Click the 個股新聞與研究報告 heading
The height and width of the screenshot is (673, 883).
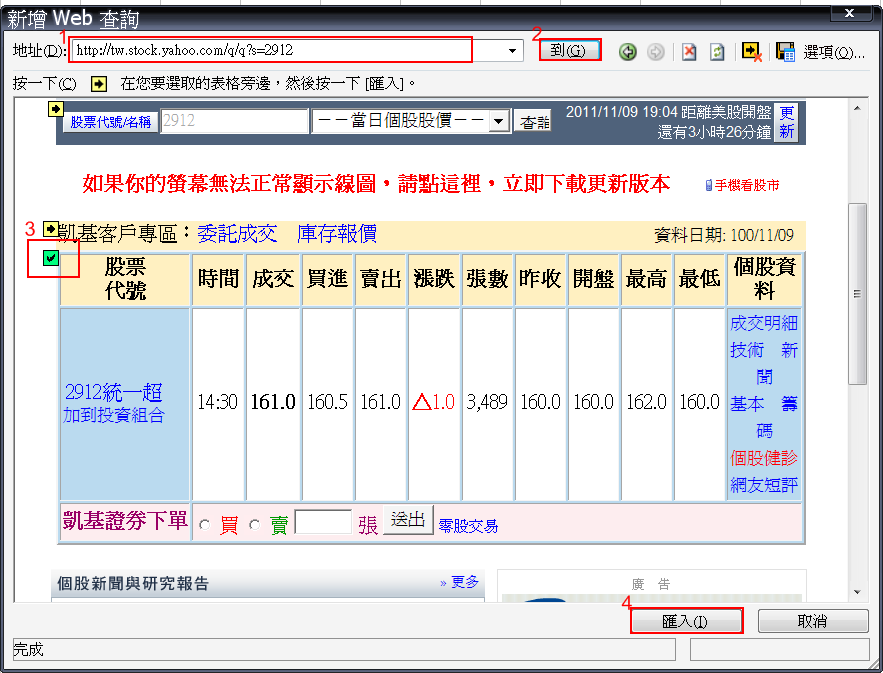pos(133,583)
